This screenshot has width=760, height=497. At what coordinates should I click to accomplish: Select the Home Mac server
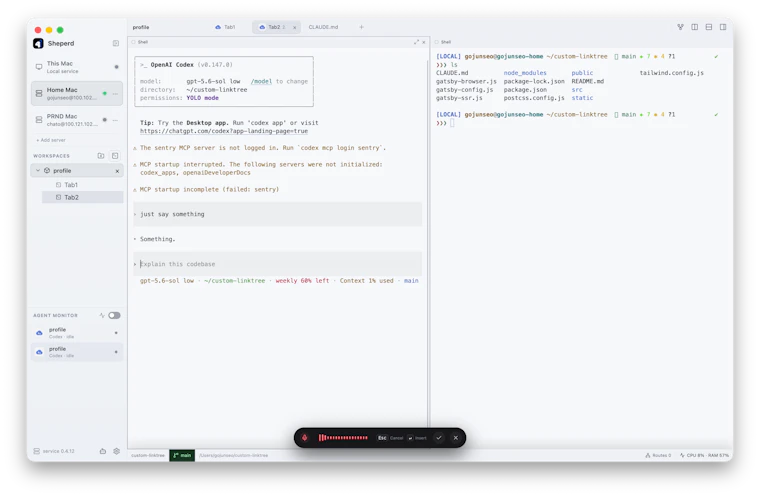[x=77, y=93]
